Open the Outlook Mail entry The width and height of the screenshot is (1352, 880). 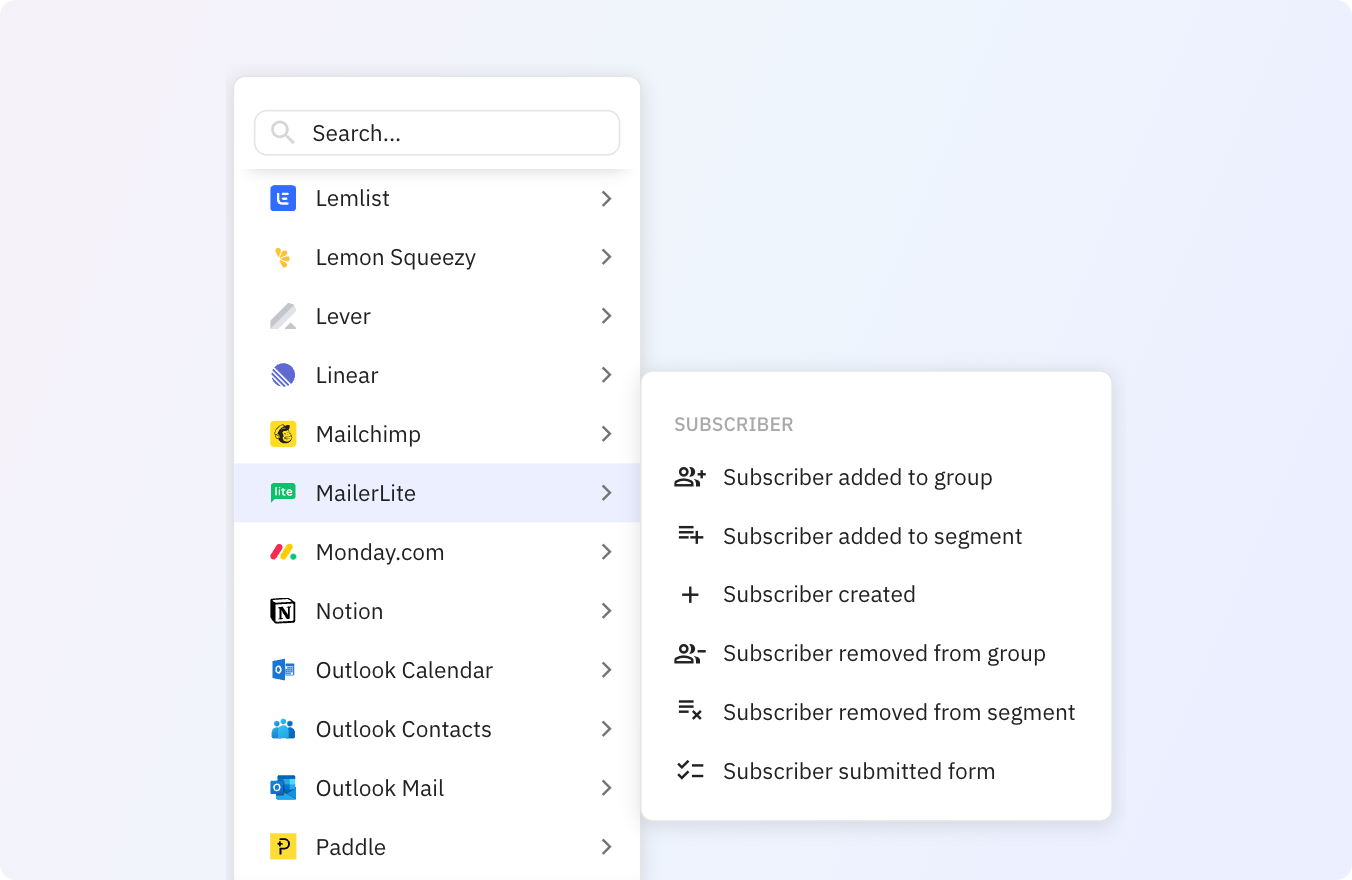[437, 788]
